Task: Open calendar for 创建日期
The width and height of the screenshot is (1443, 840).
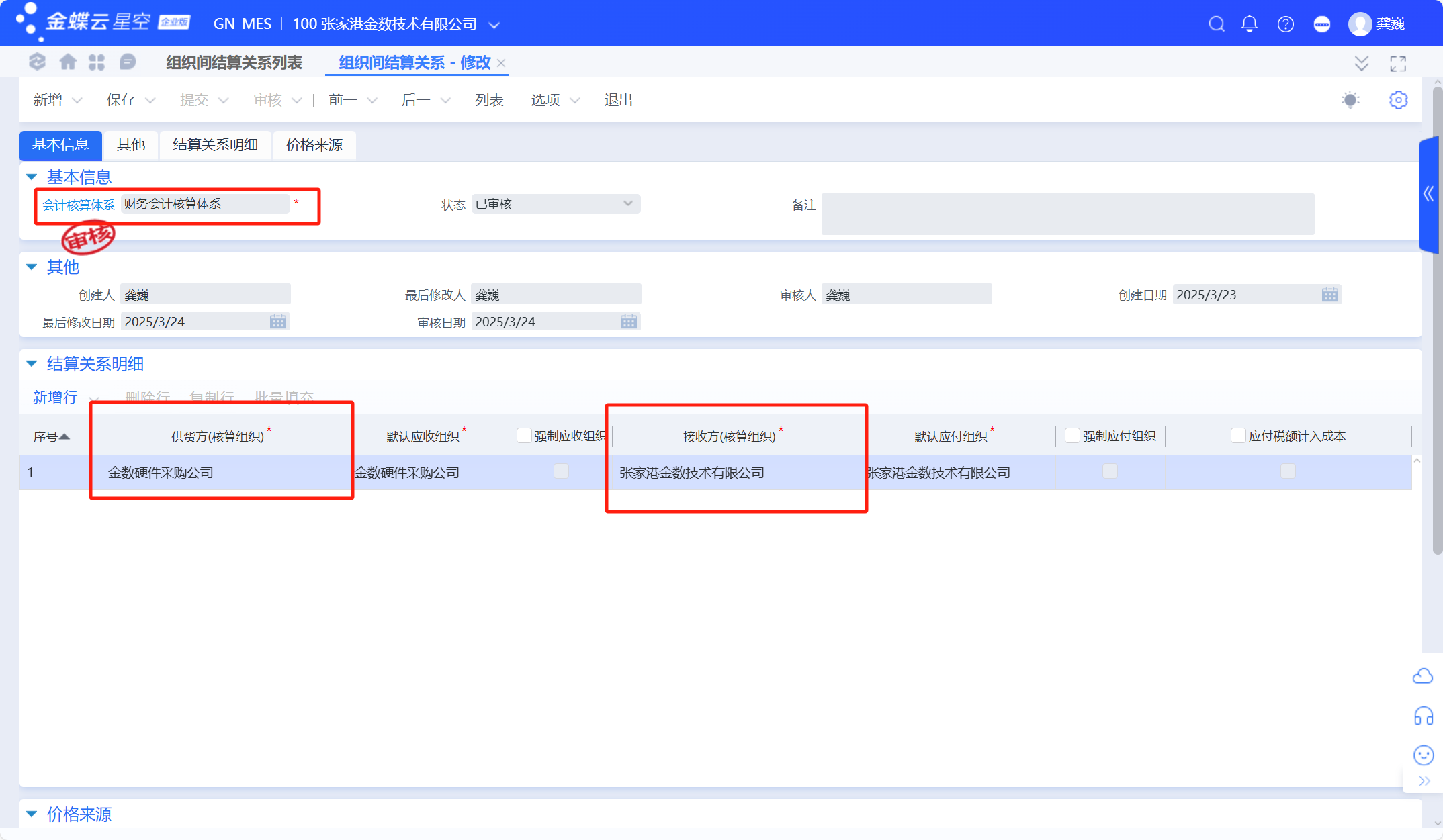Action: [1330, 295]
